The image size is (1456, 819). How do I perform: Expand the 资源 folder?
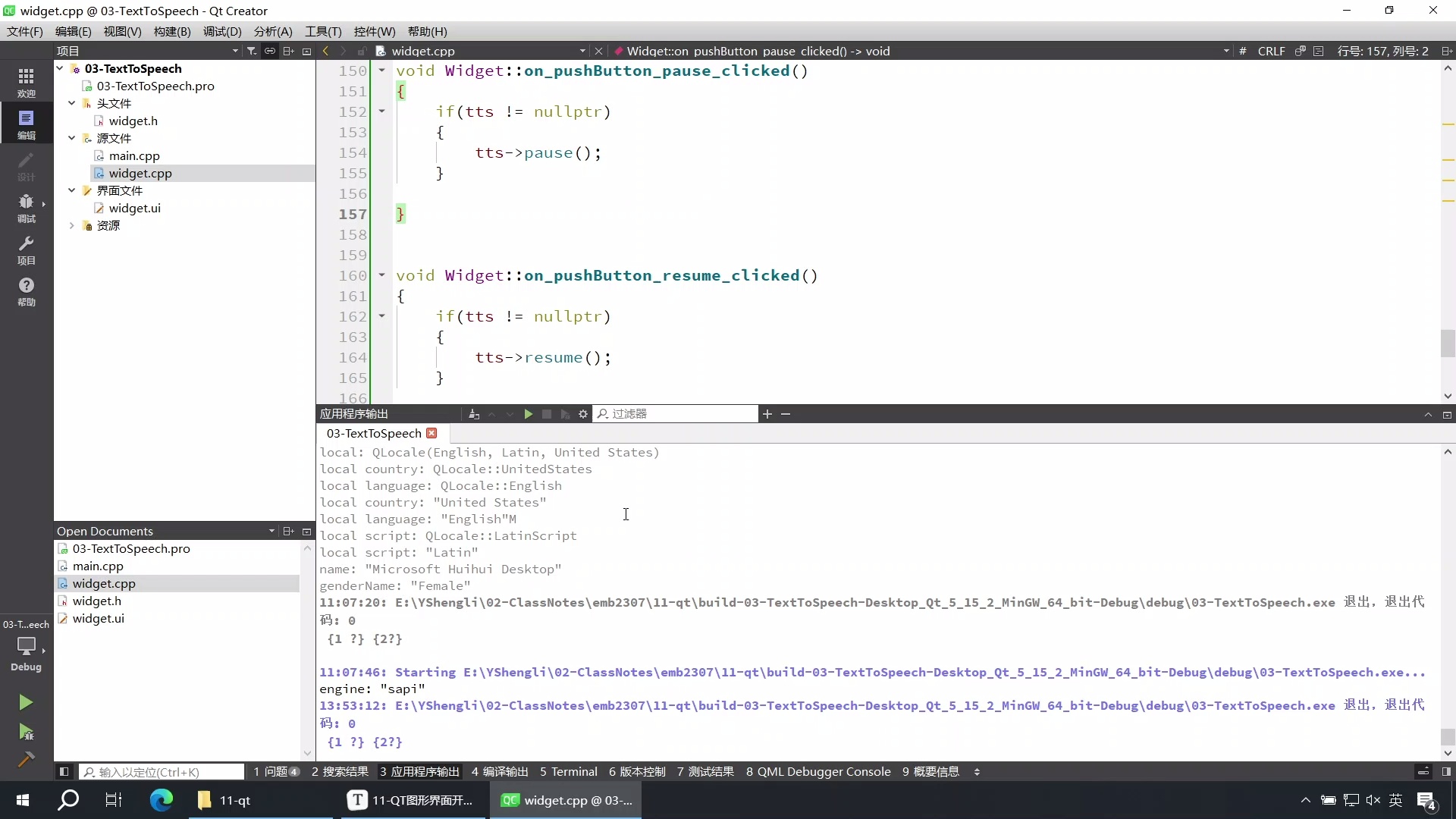pyautogui.click(x=72, y=225)
